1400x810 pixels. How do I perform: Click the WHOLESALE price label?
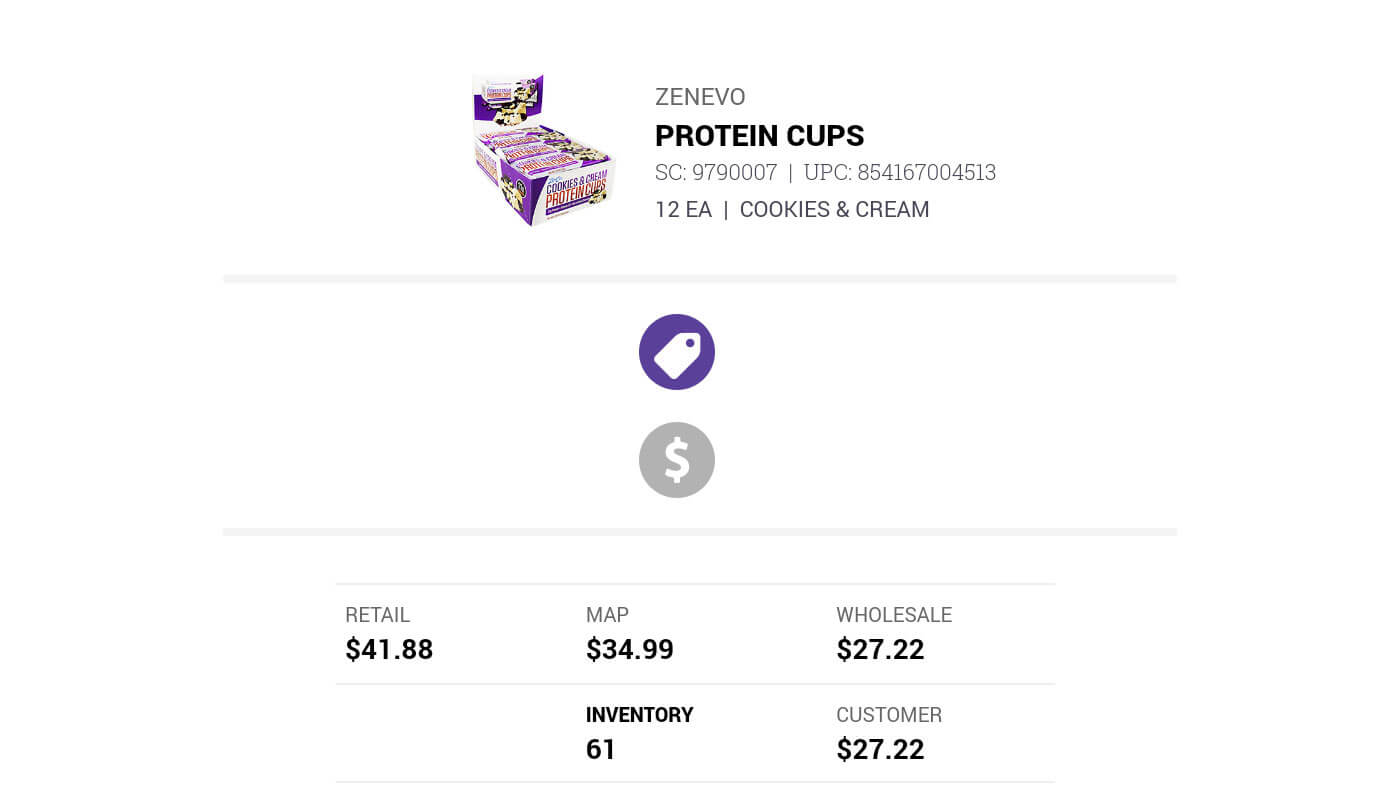point(894,615)
